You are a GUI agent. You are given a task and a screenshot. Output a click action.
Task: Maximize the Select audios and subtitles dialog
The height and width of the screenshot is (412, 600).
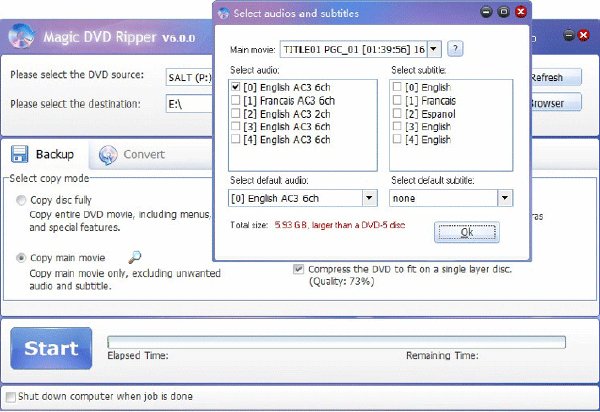coord(504,12)
